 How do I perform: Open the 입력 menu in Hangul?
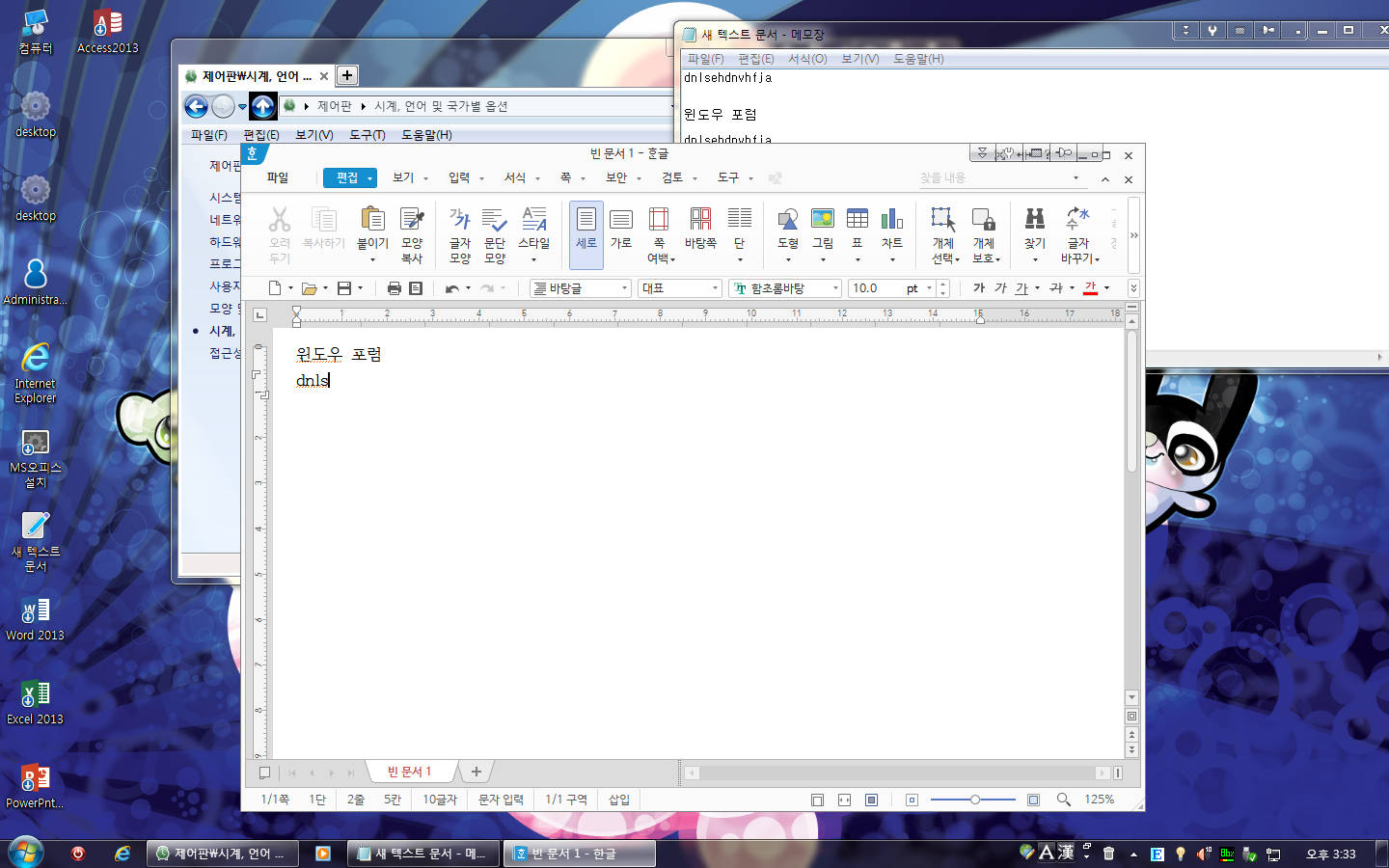point(459,177)
